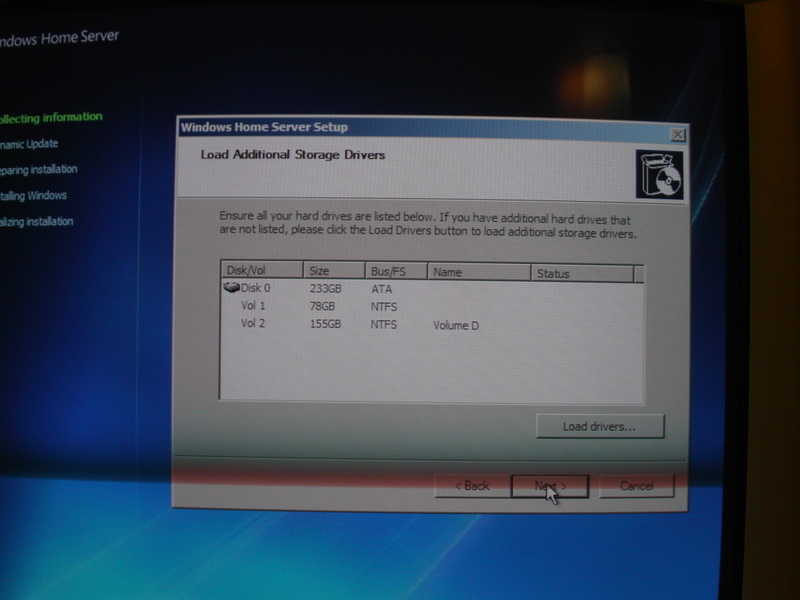Click the Dynamic Update step in sidebar
Image resolution: width=800 pixels, height=600 pixels.
tap(29, 144)
